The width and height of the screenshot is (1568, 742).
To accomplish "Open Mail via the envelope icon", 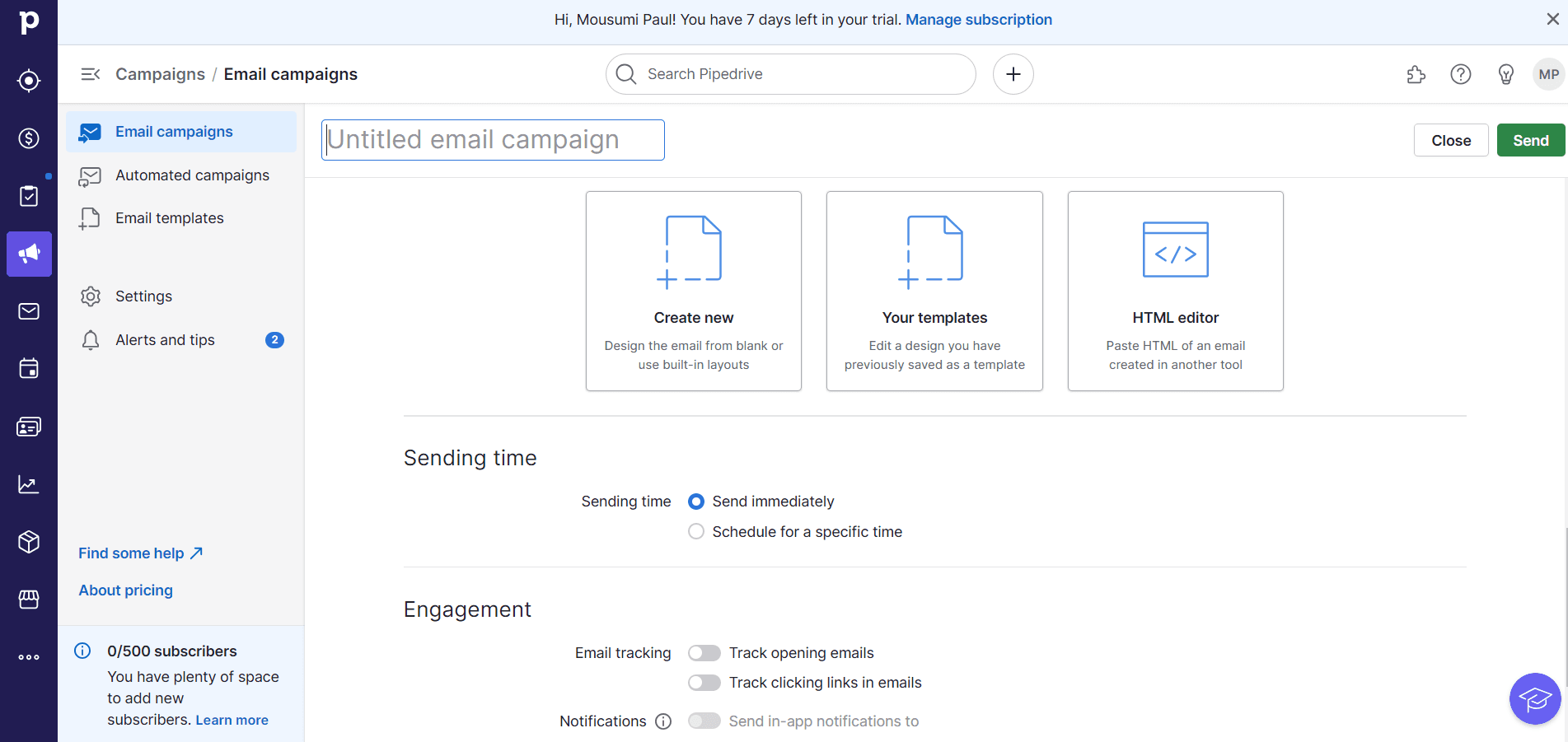I will 28,311.
